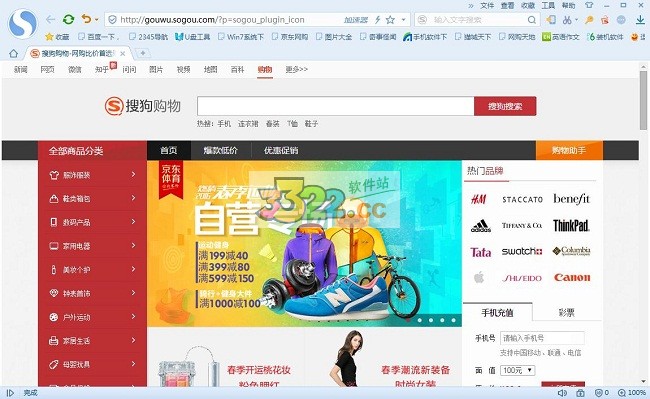This screenshot has height=399, width=650.
Task: Switch to the 新闻 navigation tab
Action: click(20, 69)
